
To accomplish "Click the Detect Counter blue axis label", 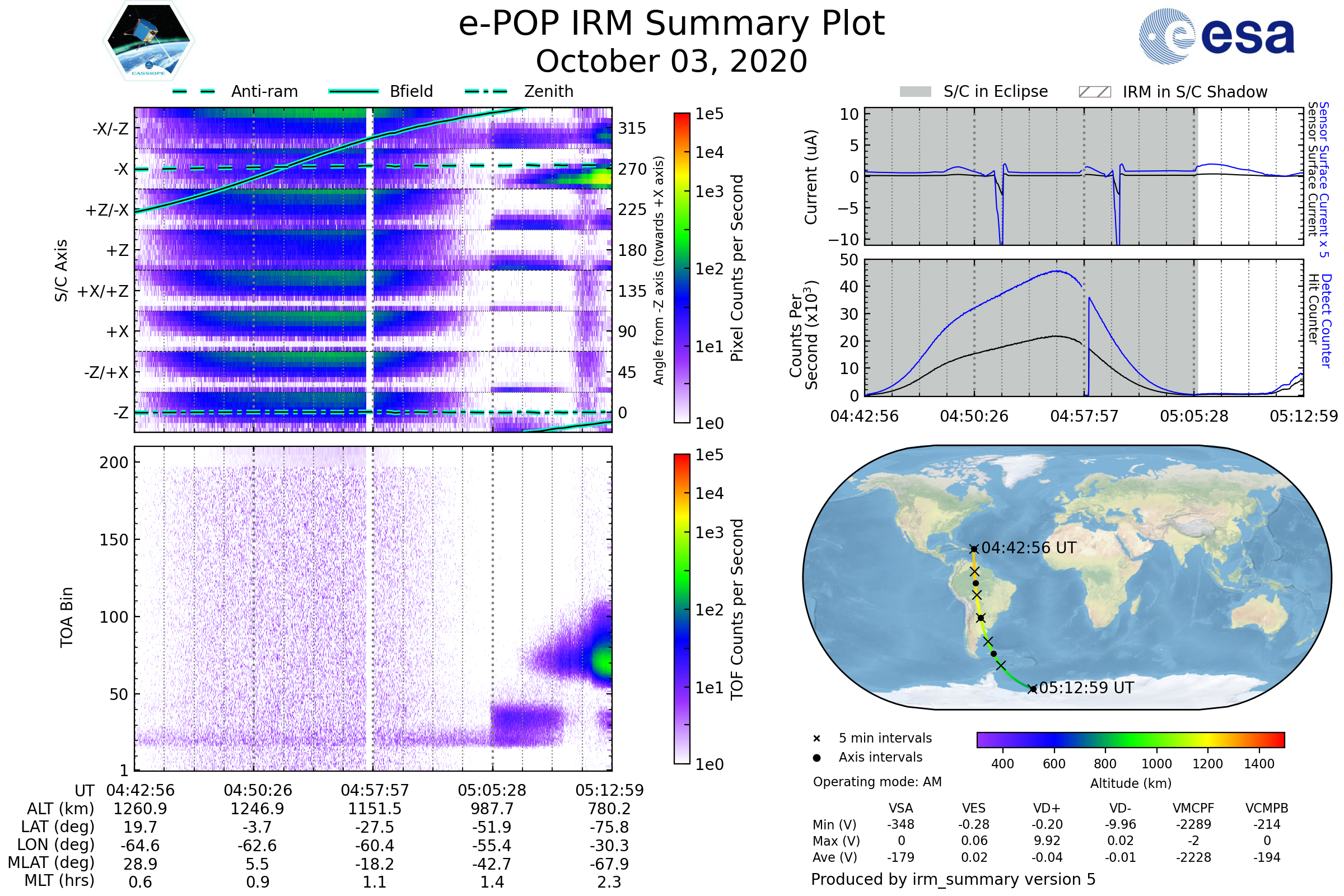I will point(1326,320).
